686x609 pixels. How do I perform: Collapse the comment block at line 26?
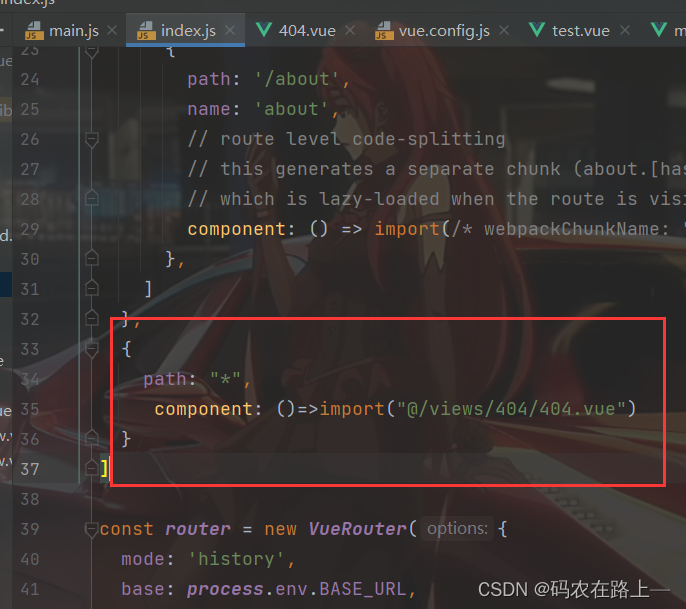(x=91, y=140)
